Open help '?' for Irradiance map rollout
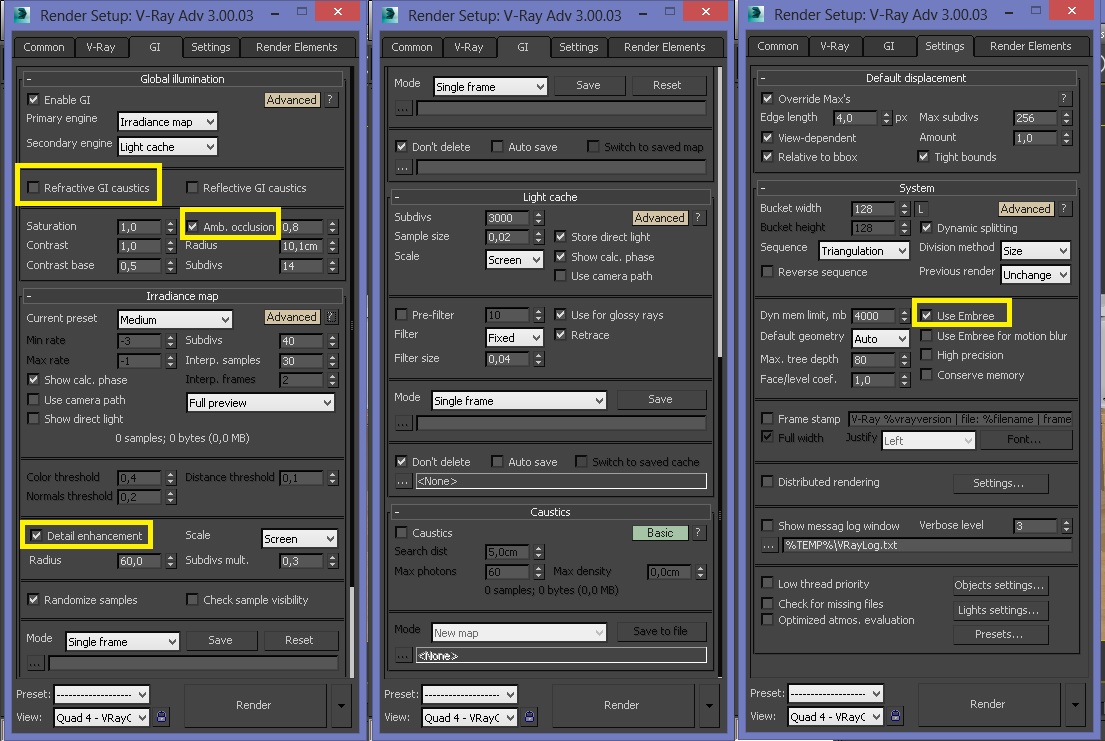1105x741 pixels. pyautogui.click(x=331, y=317)
